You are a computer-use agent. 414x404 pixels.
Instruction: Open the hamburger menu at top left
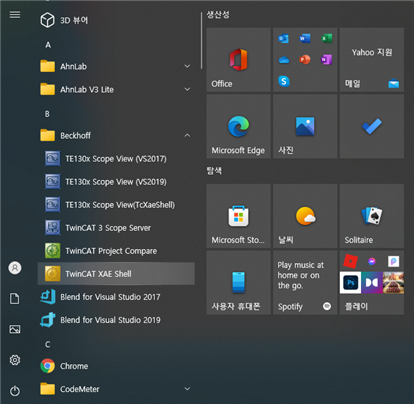click(15, 15)
